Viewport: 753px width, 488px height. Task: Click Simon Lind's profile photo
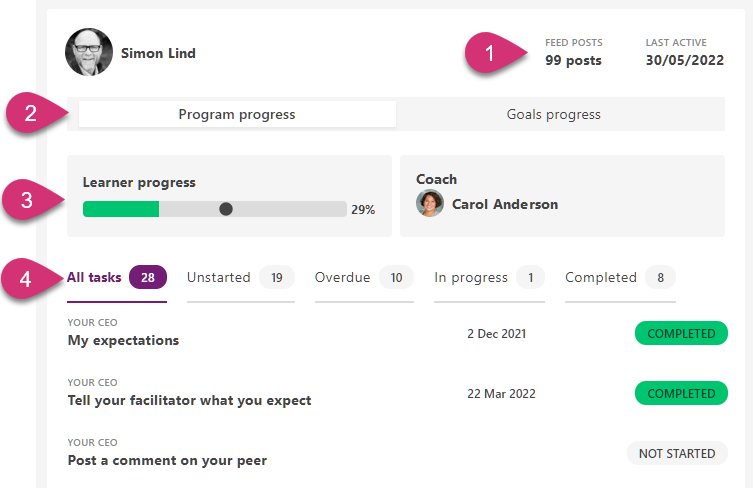pyautogui.click(x=89, y=52)
